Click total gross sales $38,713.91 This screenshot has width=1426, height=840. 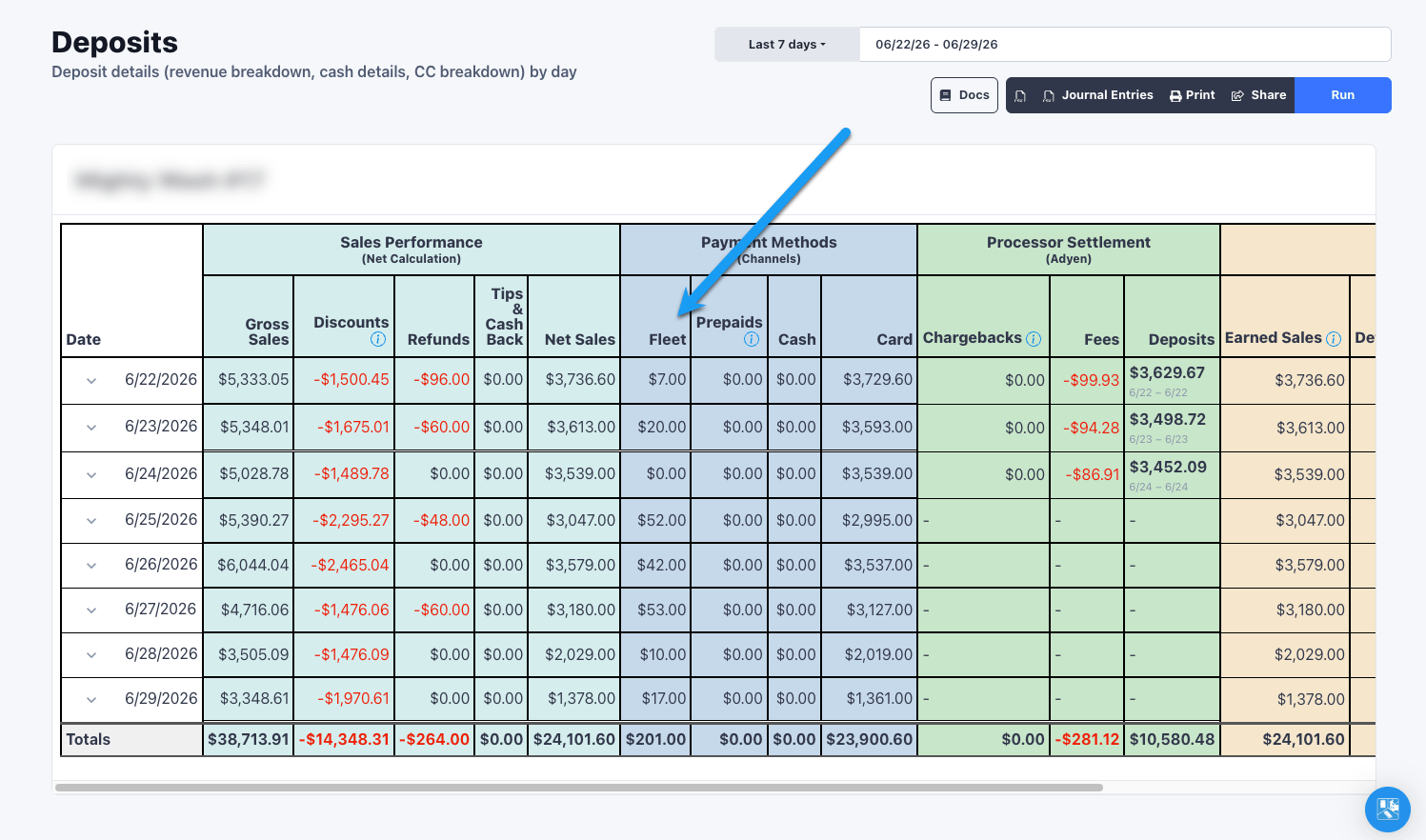tap(249, 739)
